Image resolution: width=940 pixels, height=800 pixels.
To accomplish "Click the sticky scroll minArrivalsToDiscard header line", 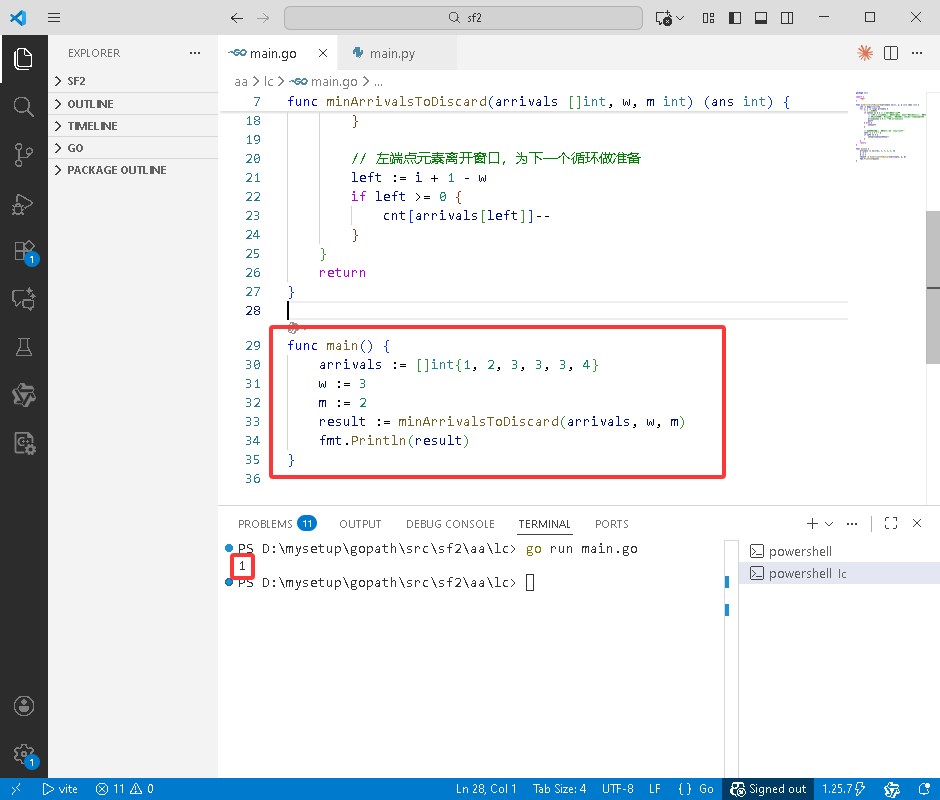I will coord(534,101).
